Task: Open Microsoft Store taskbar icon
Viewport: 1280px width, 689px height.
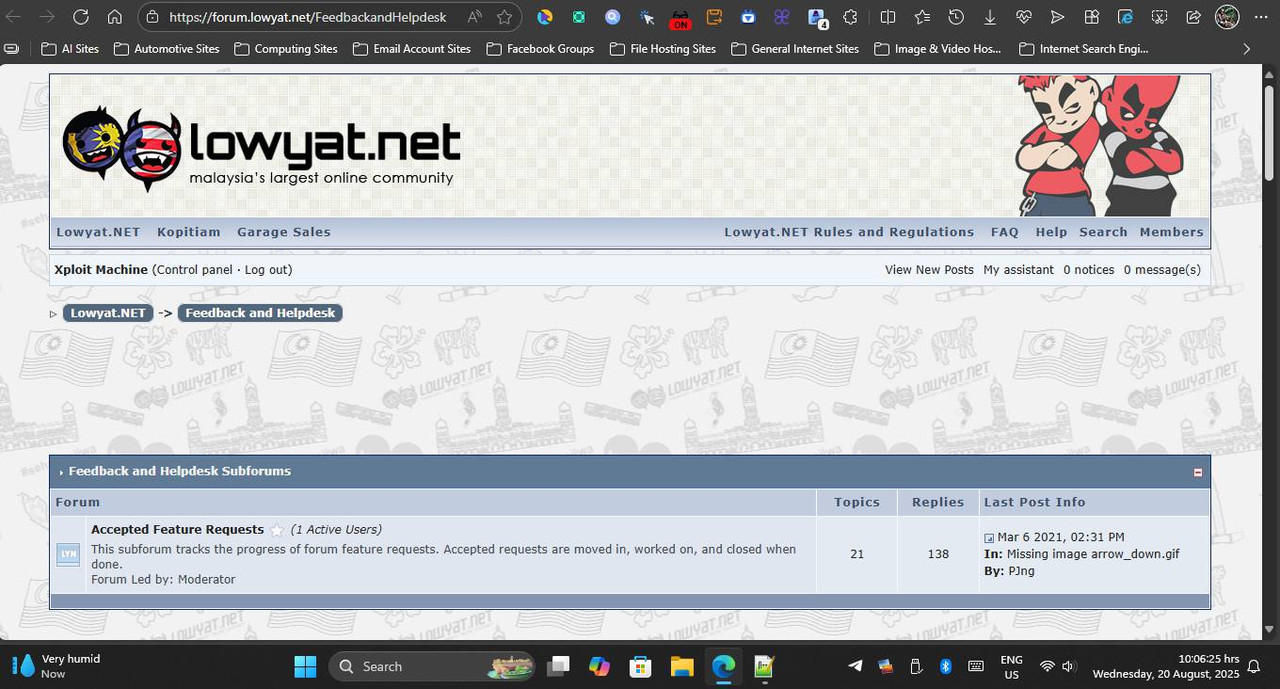Action: tap(640, 666)
